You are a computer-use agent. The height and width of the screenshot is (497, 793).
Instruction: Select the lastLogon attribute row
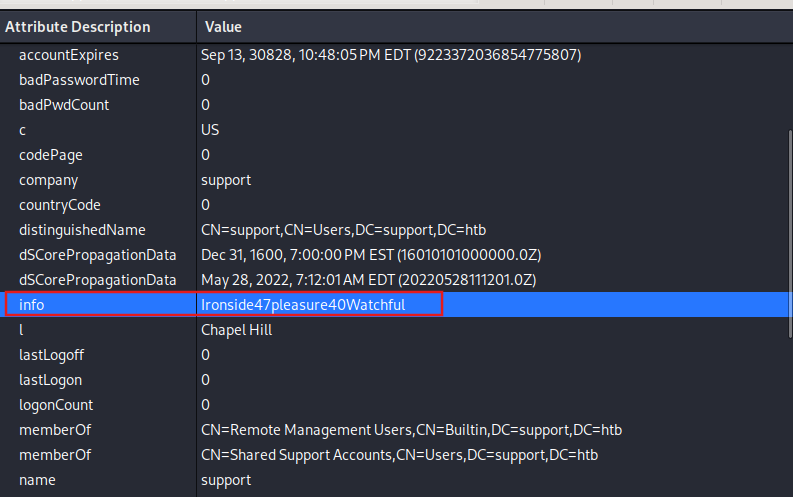(394, 380)
